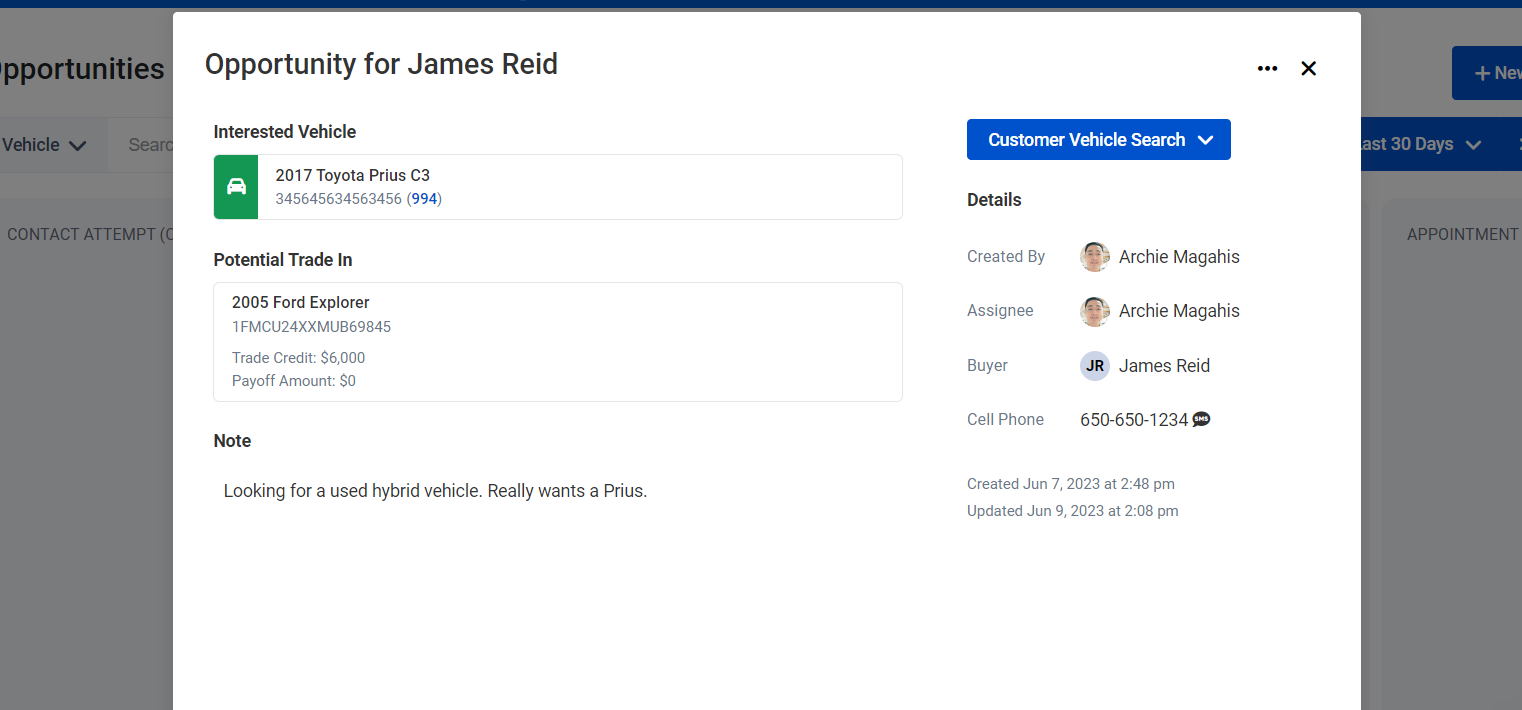Expand the Customer Vehicle Search dropdown
The image size is (1522, 710).
[x=1098, y=140]
